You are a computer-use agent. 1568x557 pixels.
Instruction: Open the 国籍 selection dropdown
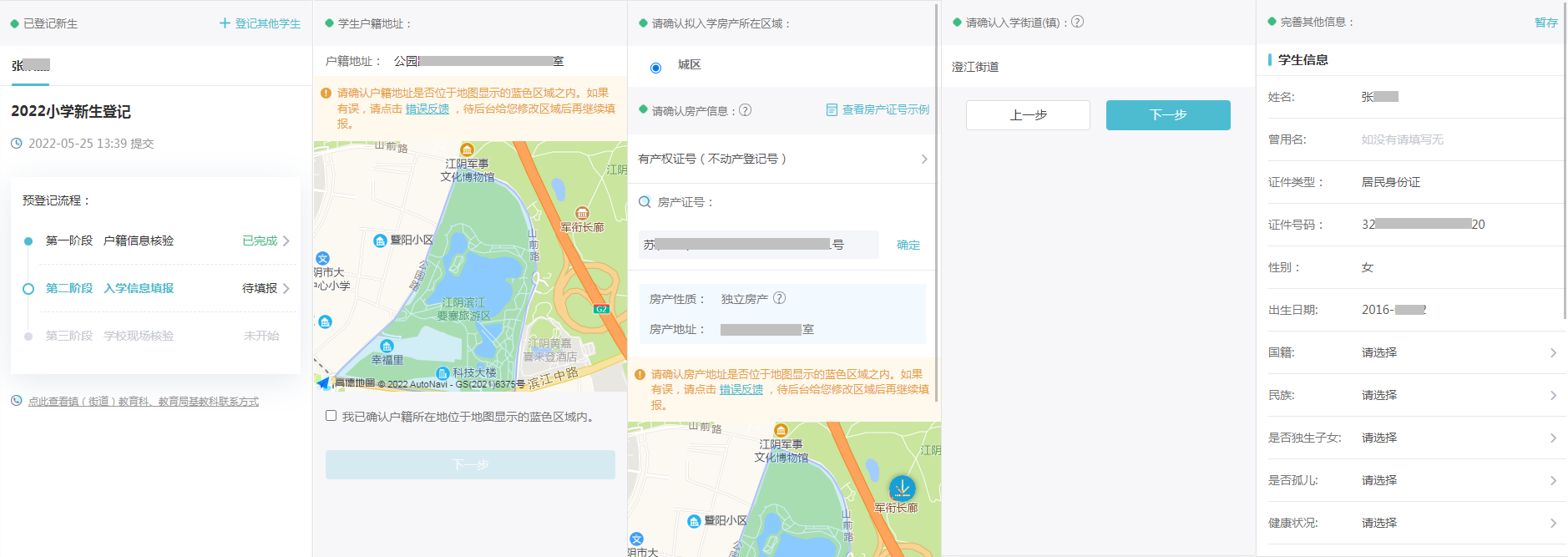[x=1415, y=352]
